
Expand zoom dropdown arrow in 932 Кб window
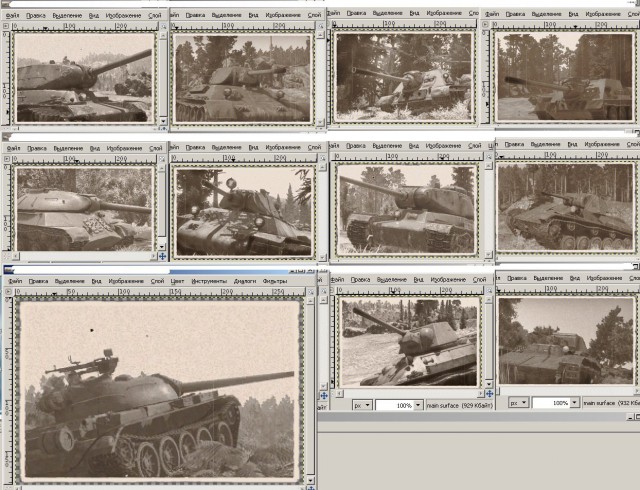pyautogui.click(x=575, y=403)
